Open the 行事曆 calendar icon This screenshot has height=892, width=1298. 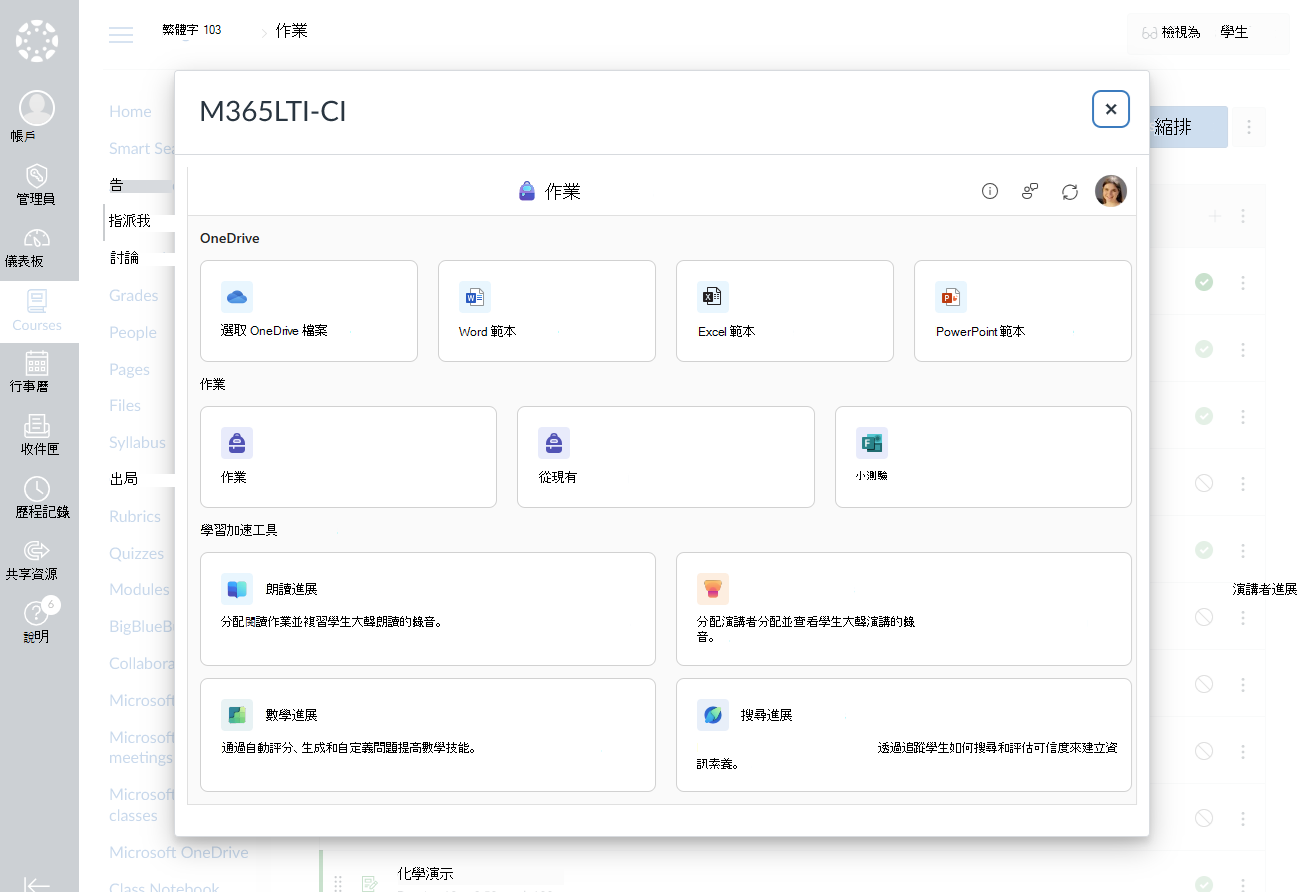pos(37,362)
